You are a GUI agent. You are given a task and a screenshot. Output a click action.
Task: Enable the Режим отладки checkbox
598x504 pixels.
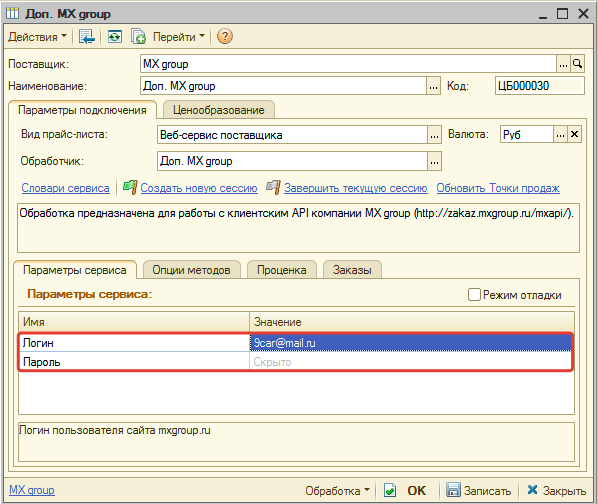474,295
